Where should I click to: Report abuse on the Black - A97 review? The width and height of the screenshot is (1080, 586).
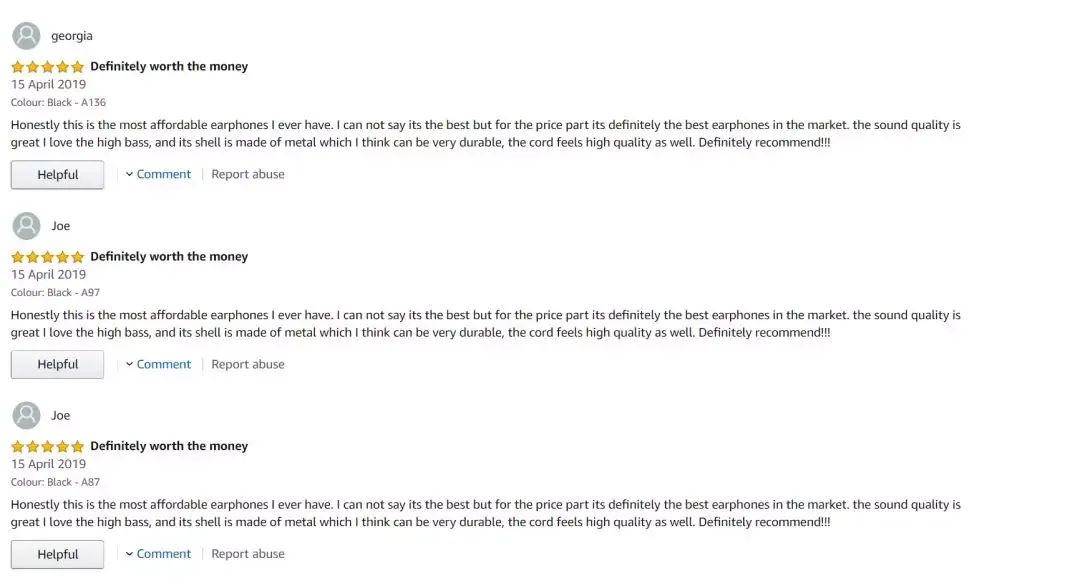(x=248, y=364)
